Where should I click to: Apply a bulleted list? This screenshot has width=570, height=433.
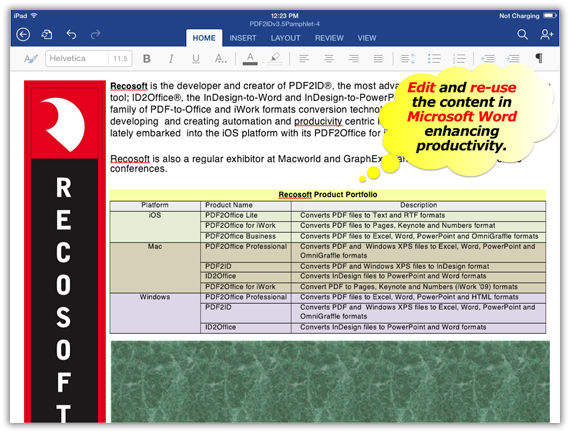[434, 59]
